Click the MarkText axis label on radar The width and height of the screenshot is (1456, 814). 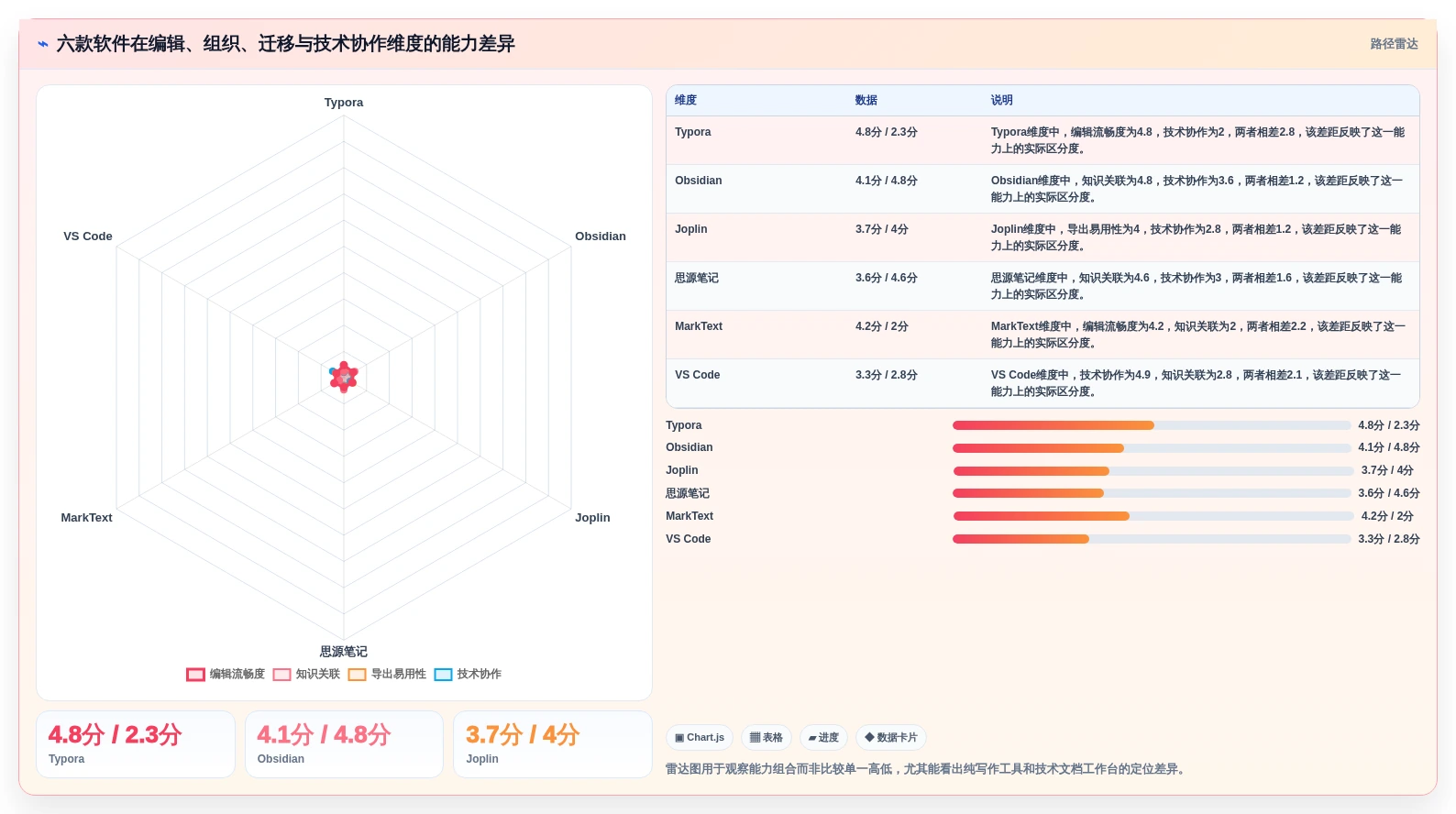86,518
